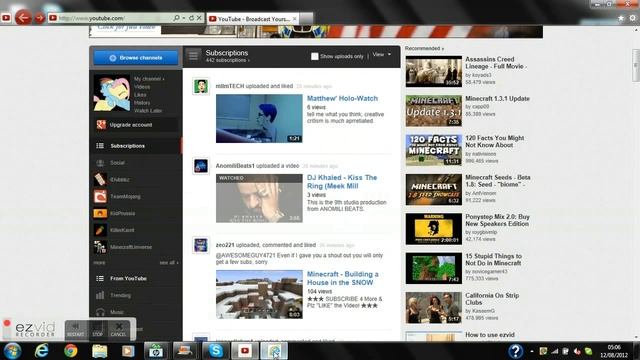Expand the My channel menu

coord(149,79)
